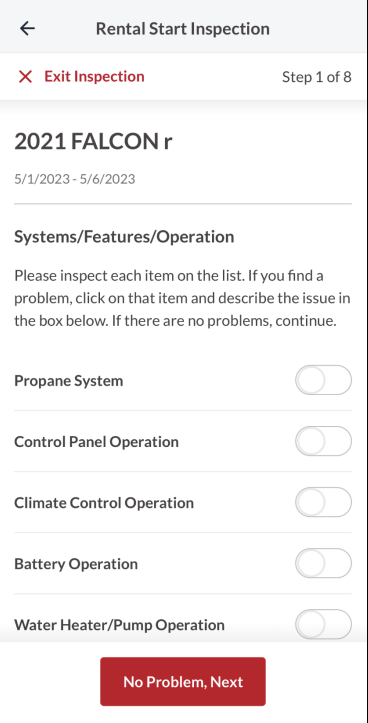368x723 pixels.
Task: Select the Control Panel Operation label
Action: pos(96,442)
